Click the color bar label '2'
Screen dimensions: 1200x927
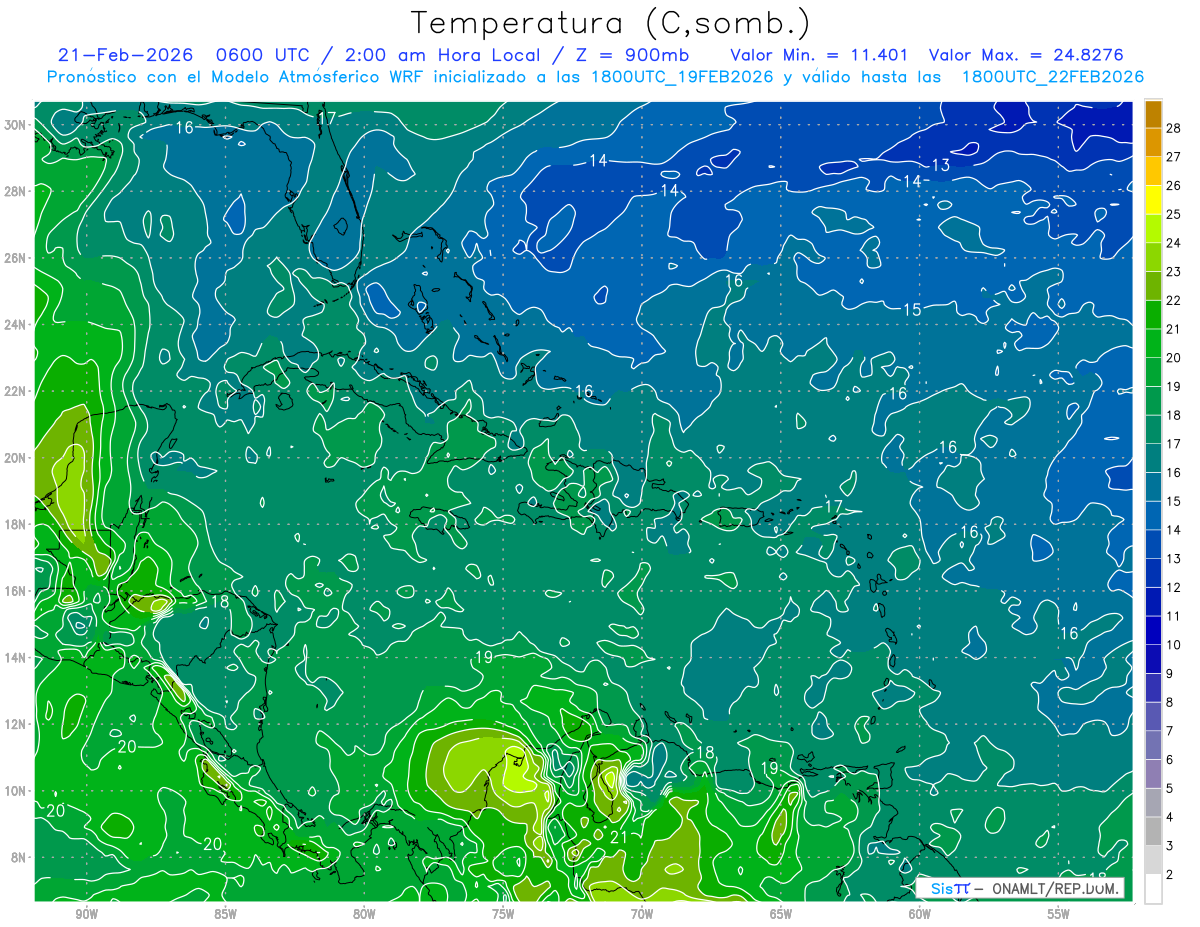(1170, 875)
